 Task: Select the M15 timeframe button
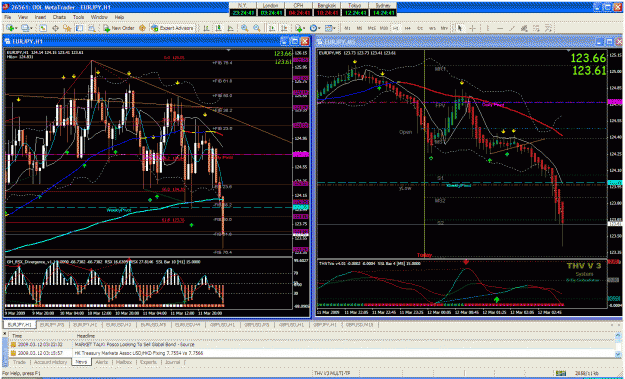coord(371,28)
